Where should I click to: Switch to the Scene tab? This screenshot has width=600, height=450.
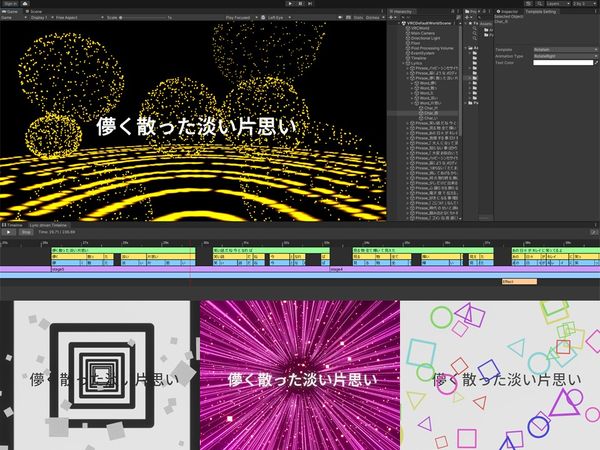34,11
